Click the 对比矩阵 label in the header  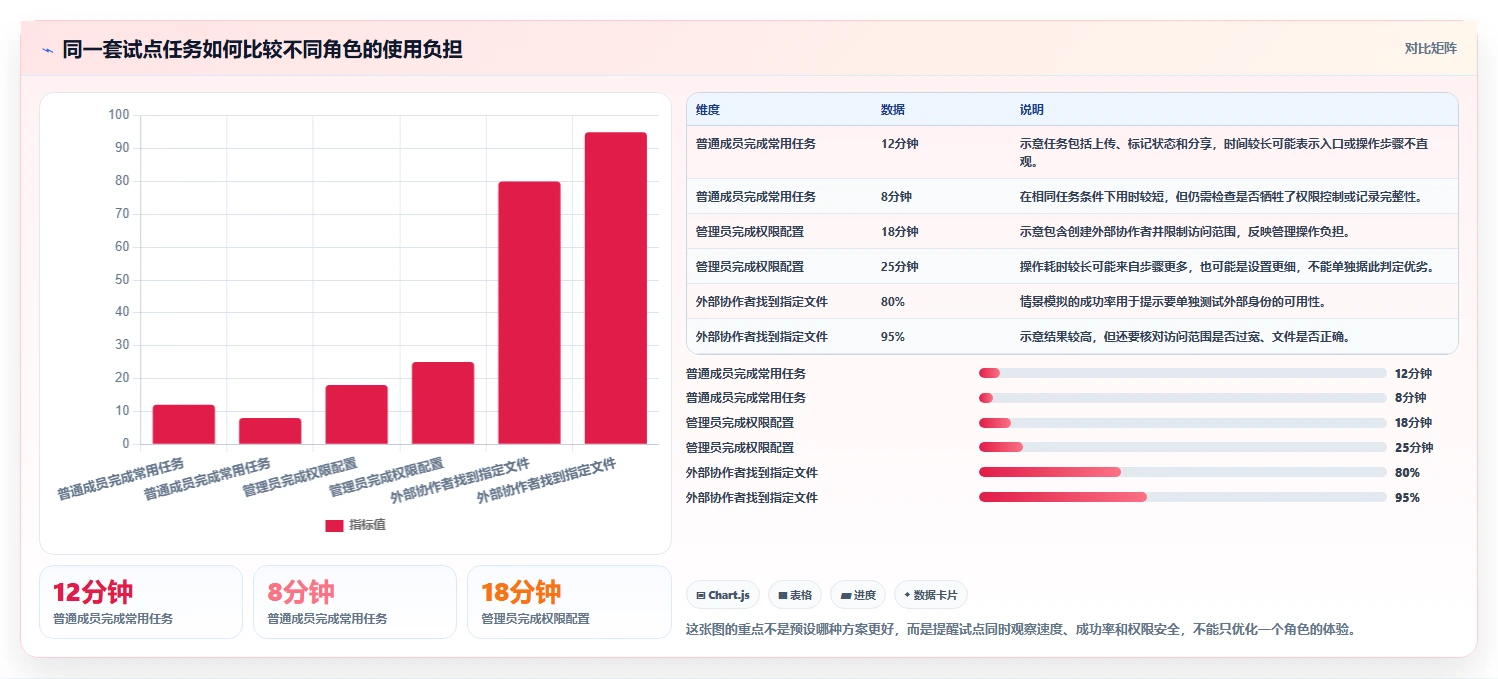[x=1431, y=48]
